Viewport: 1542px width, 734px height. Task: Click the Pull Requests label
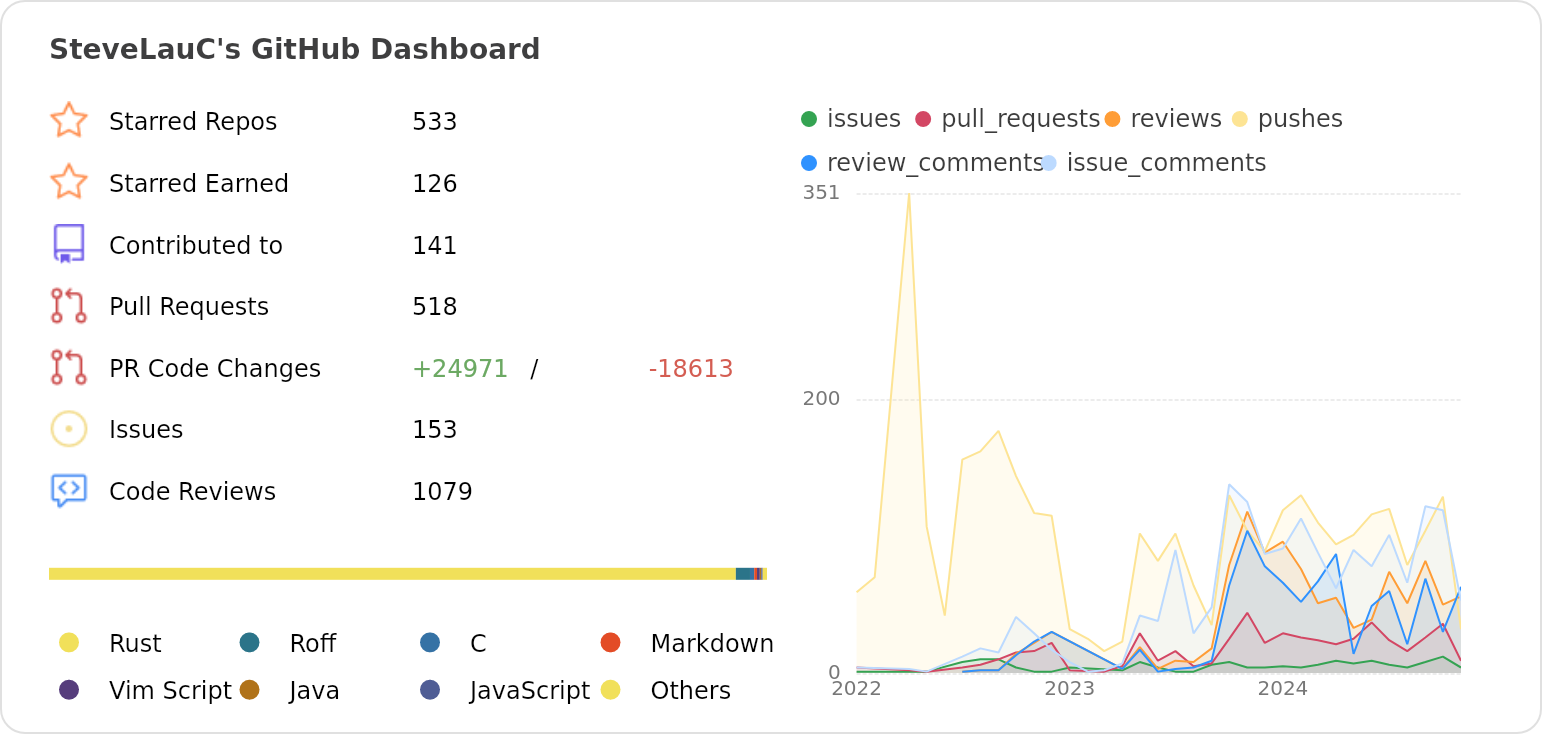189,306
